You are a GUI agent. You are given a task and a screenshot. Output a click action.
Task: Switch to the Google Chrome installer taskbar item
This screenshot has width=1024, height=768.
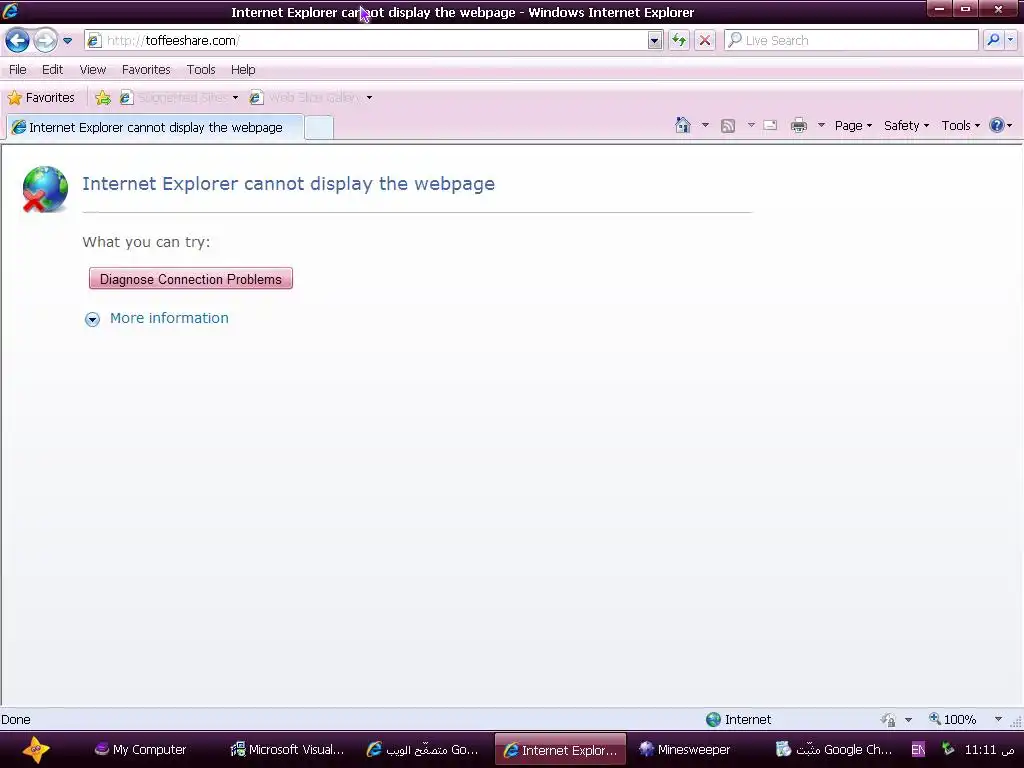coord(834,750)
